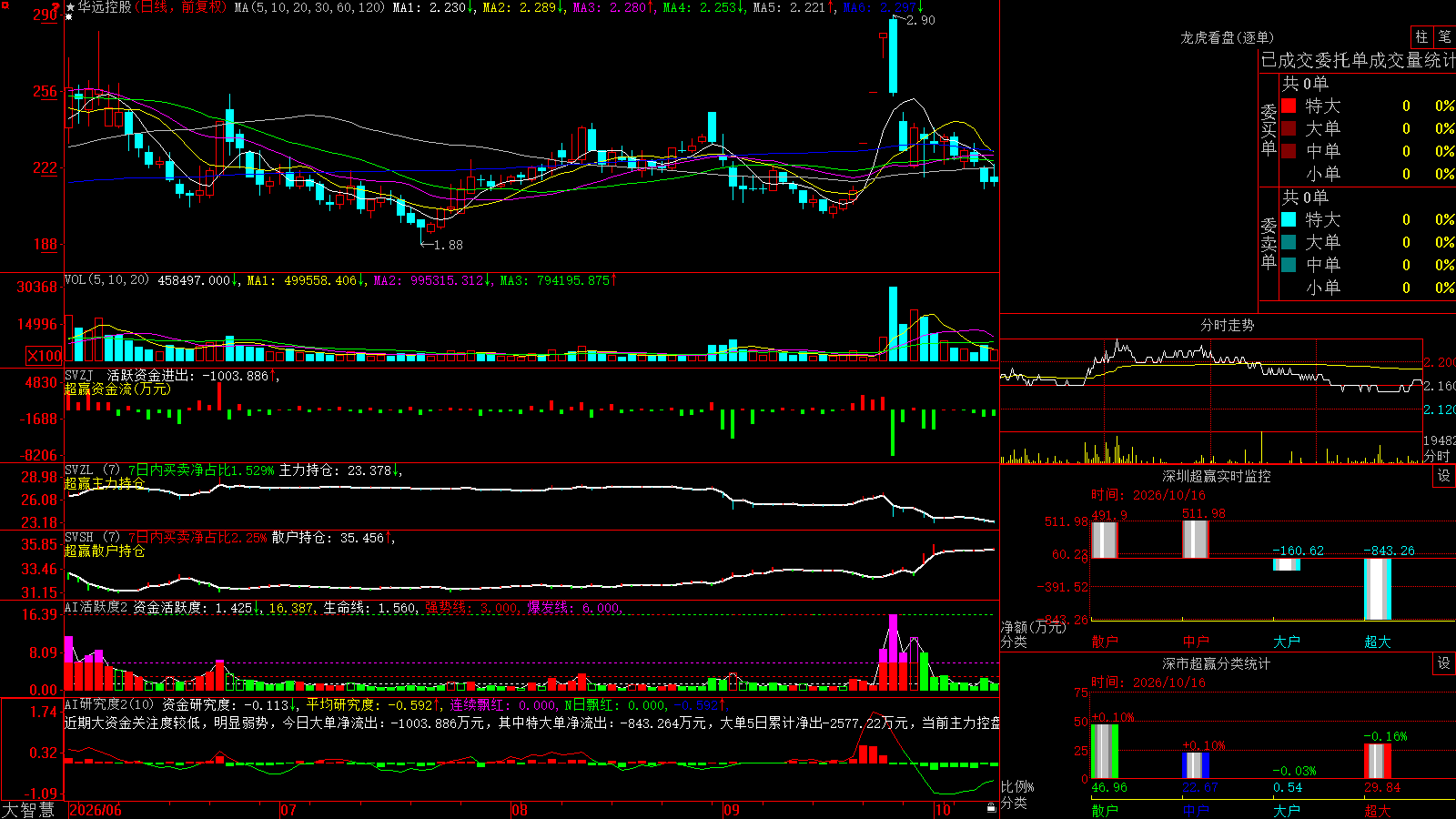Click the teal 中单 sell swatch
Image resolution: width=1456 pixels, height=819 pixels.
pos(1289,265)
